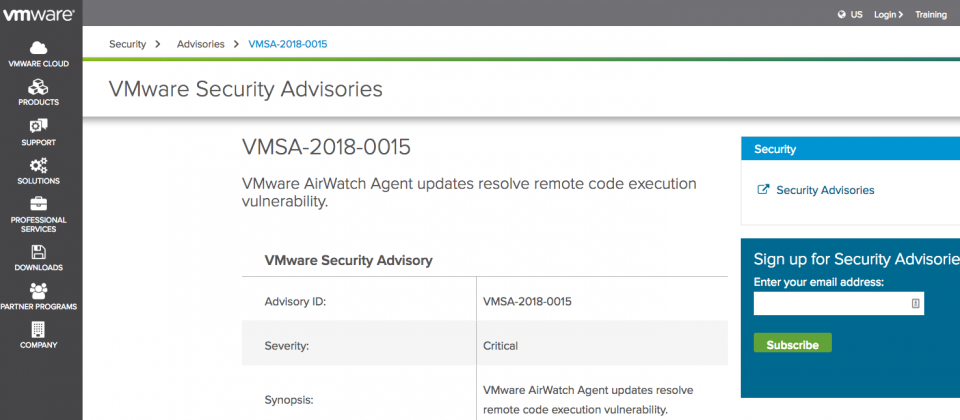Click the advisory summary below the heading
The width and height of the screenshot is (960, 420).
pos(470,193)
